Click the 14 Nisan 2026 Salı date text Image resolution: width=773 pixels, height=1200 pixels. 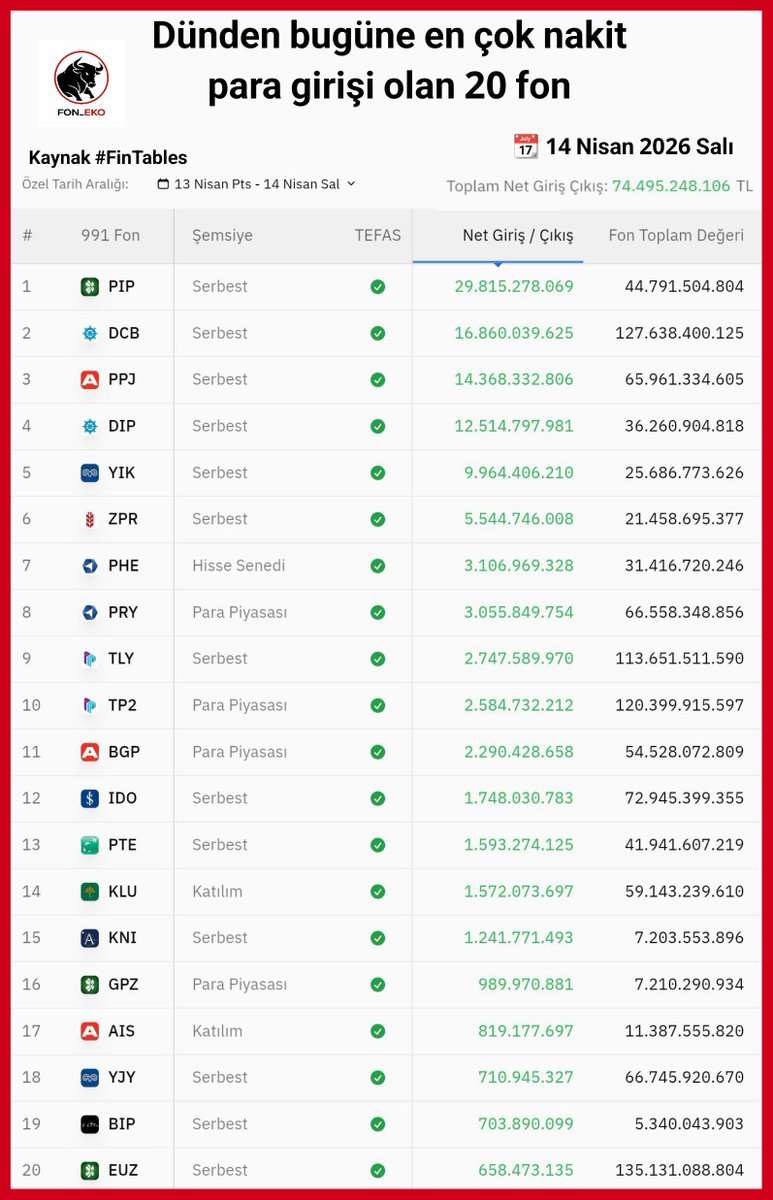pos(639,147)
